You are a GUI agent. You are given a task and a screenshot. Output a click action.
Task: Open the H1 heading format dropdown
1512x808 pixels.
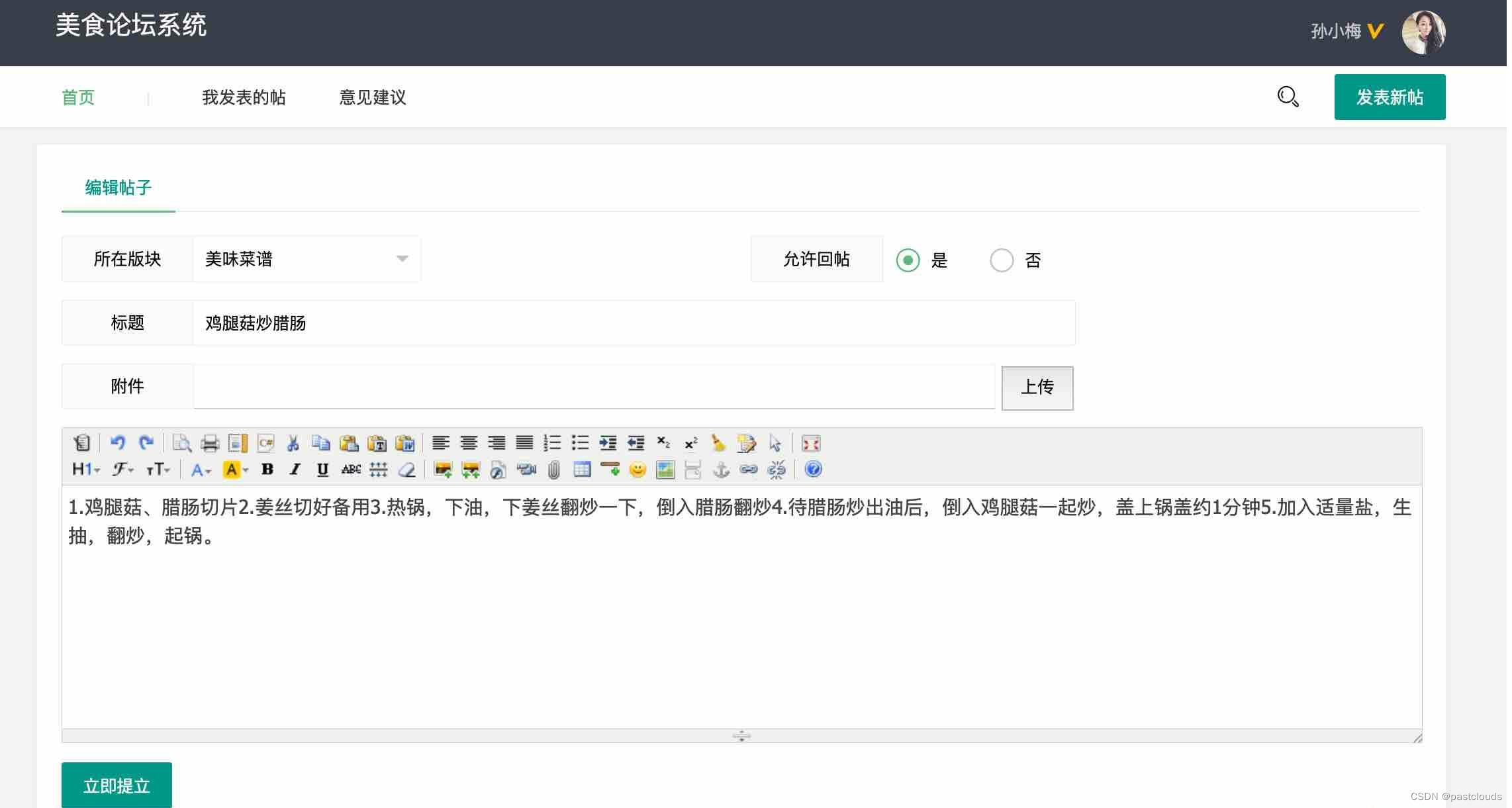[86, 470]
